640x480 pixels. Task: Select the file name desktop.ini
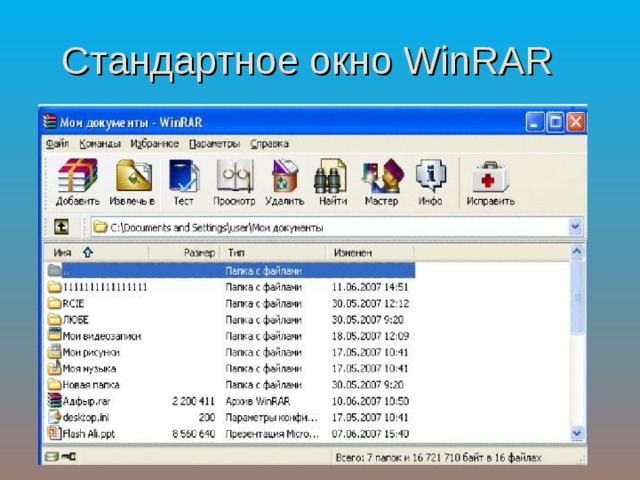(86, 417)
